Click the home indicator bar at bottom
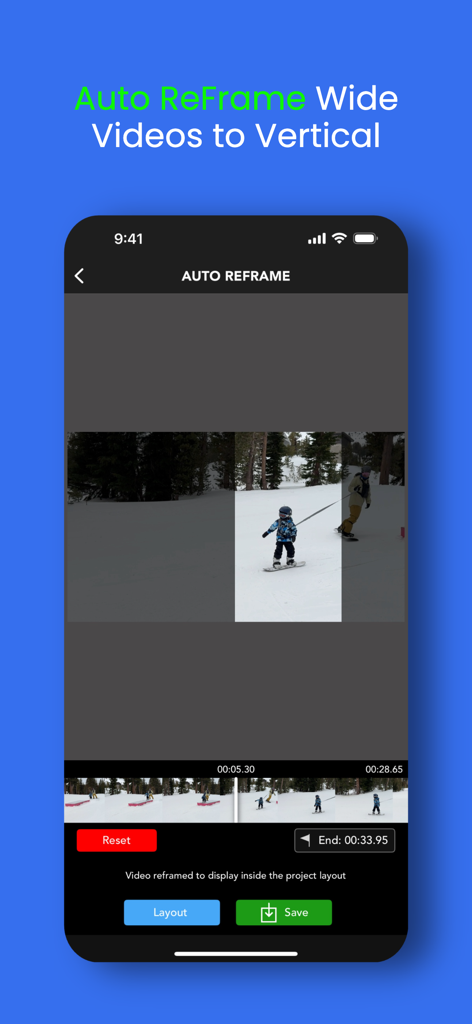 click(x=236, y=953)
